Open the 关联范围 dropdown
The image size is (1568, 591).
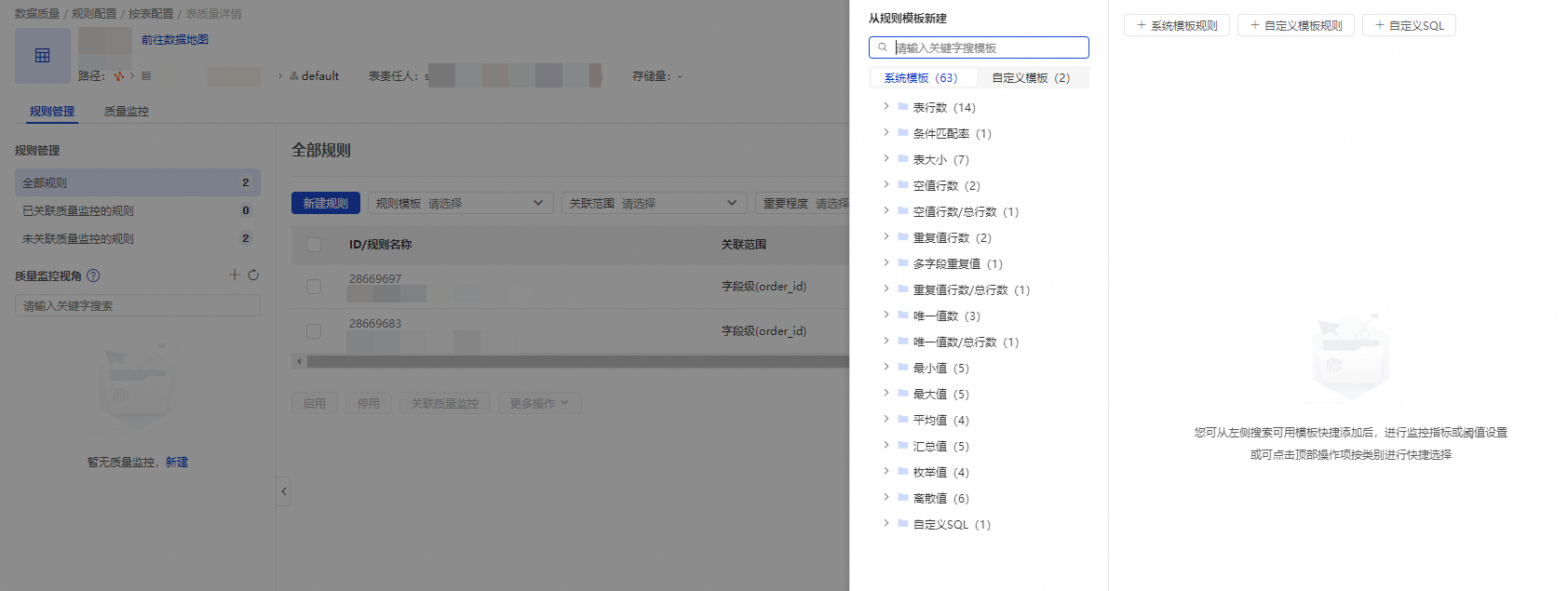tap(655, 203)
